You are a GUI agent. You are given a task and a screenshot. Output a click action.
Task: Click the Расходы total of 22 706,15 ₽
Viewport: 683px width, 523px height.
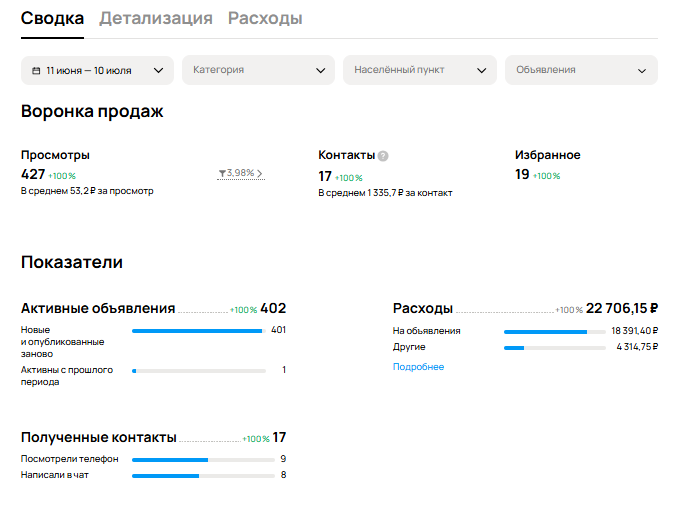622,308
